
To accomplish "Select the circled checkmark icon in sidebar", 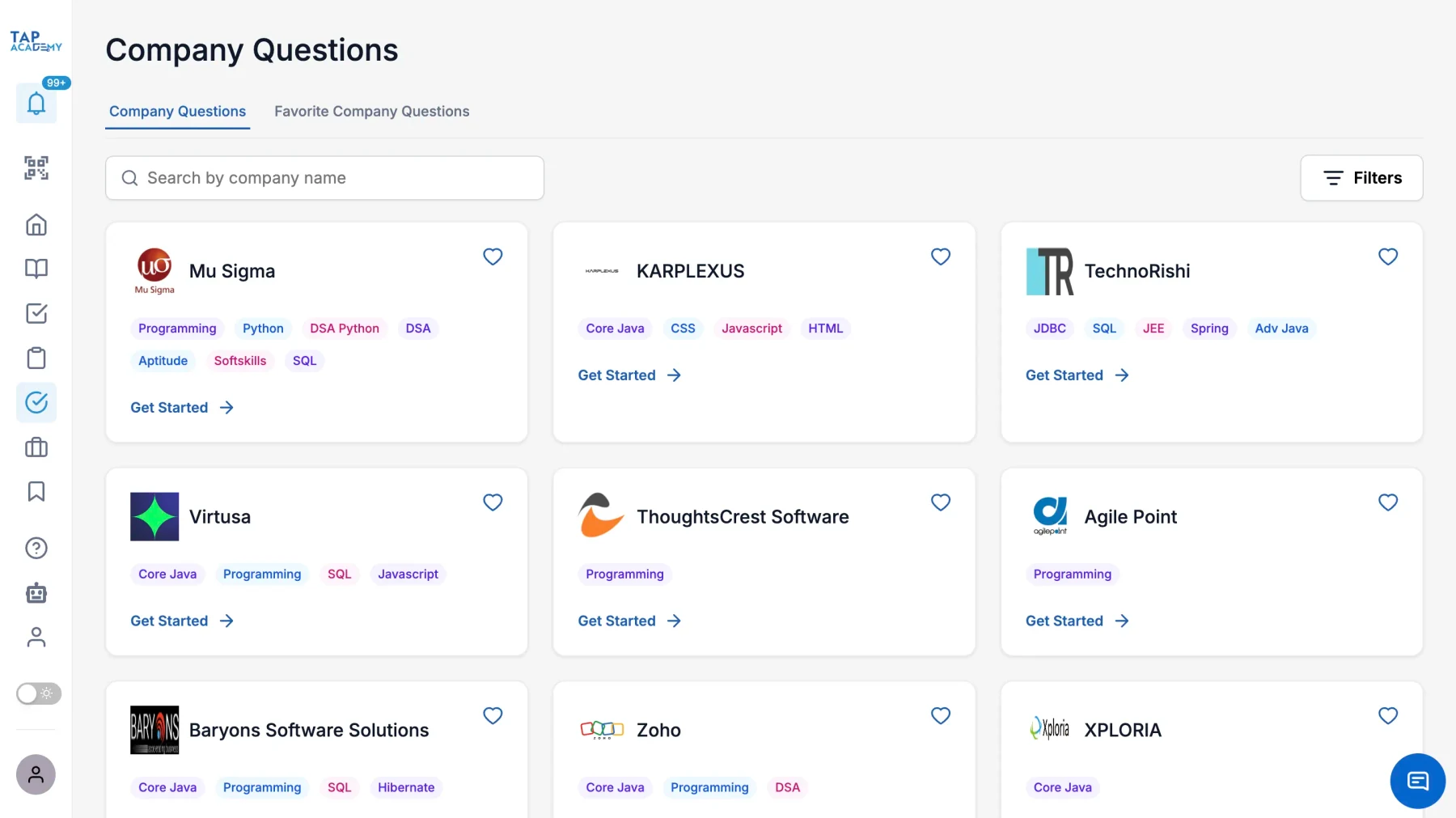I will pyautogui.click(x=36, y=402).
